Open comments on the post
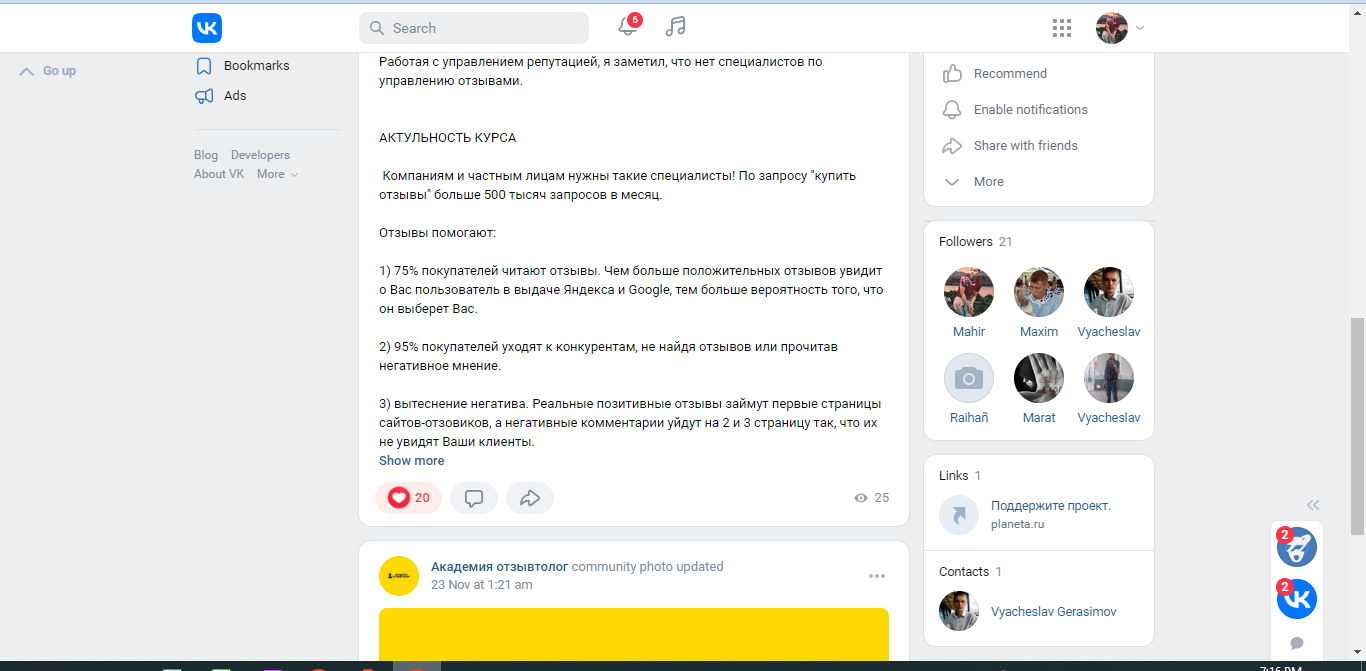Screen dimensions: 1366x671 click(474, 498)
